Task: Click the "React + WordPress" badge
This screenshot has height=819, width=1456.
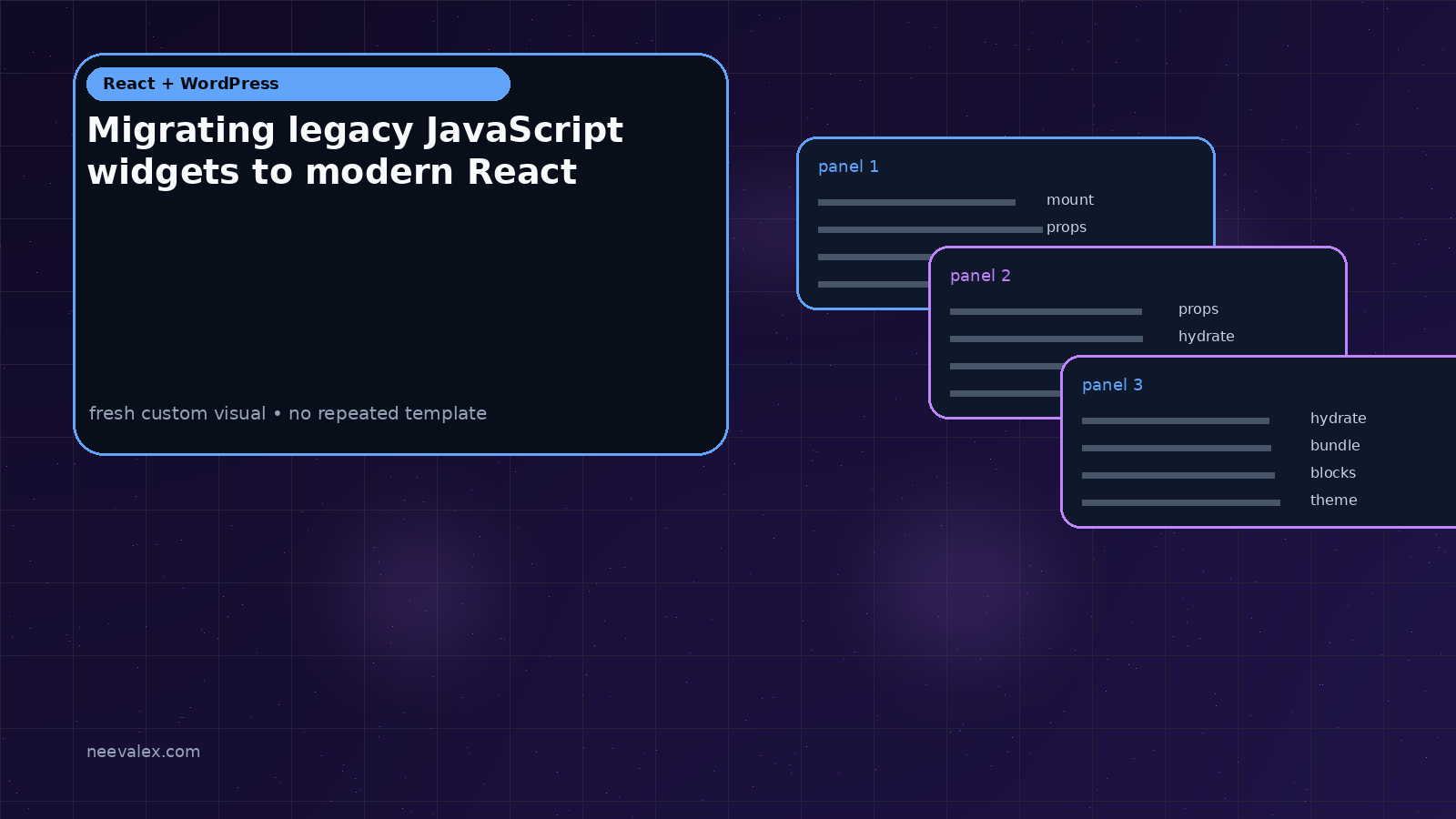Action: 298,84
